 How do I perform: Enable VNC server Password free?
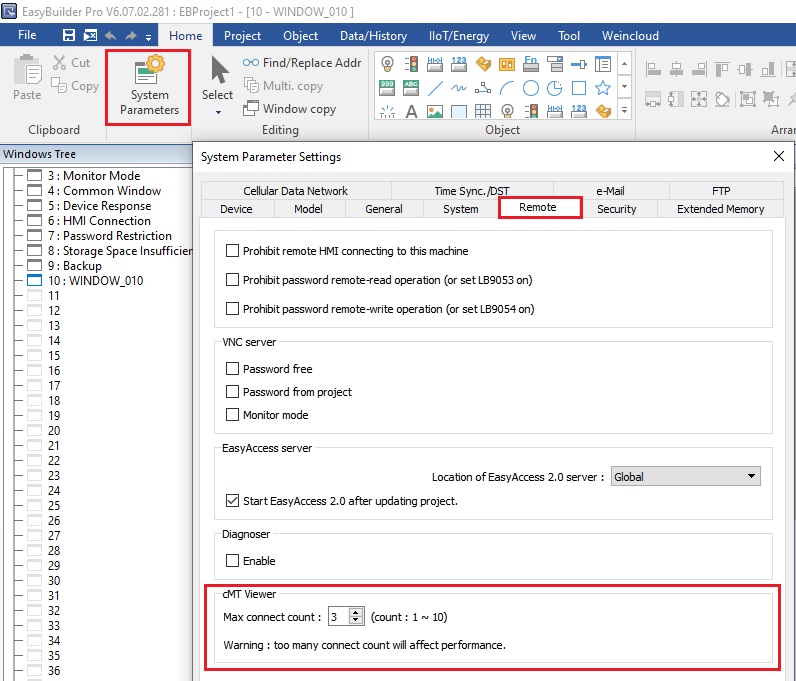coord(232,369)
